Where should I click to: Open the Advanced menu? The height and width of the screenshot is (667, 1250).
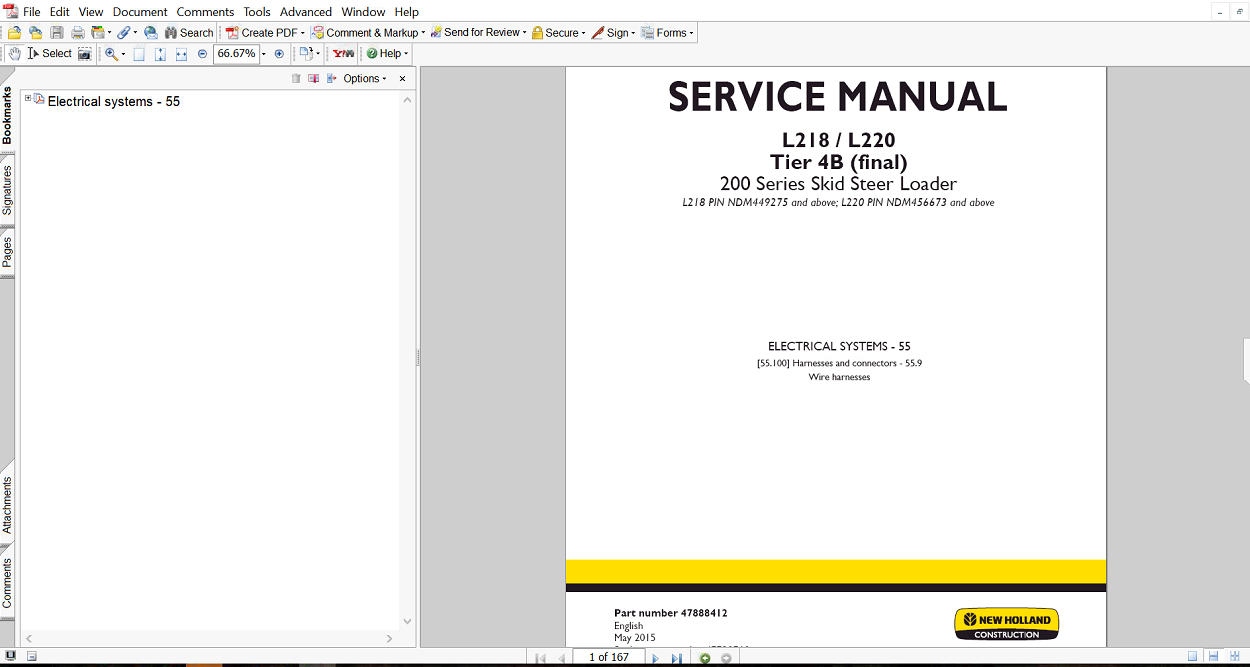[x=305, y=12]
